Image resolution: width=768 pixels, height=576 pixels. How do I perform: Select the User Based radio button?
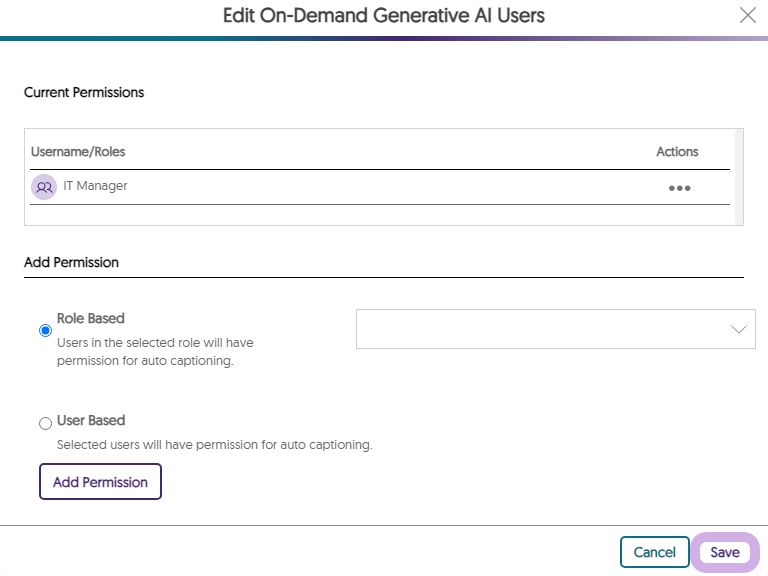[45, 423]
